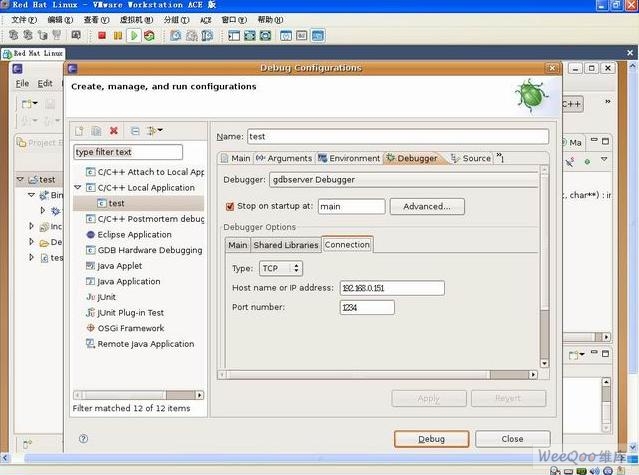Click the help question mark icon
The height and width of the screenshot is (475, 639).
(83, 439)
